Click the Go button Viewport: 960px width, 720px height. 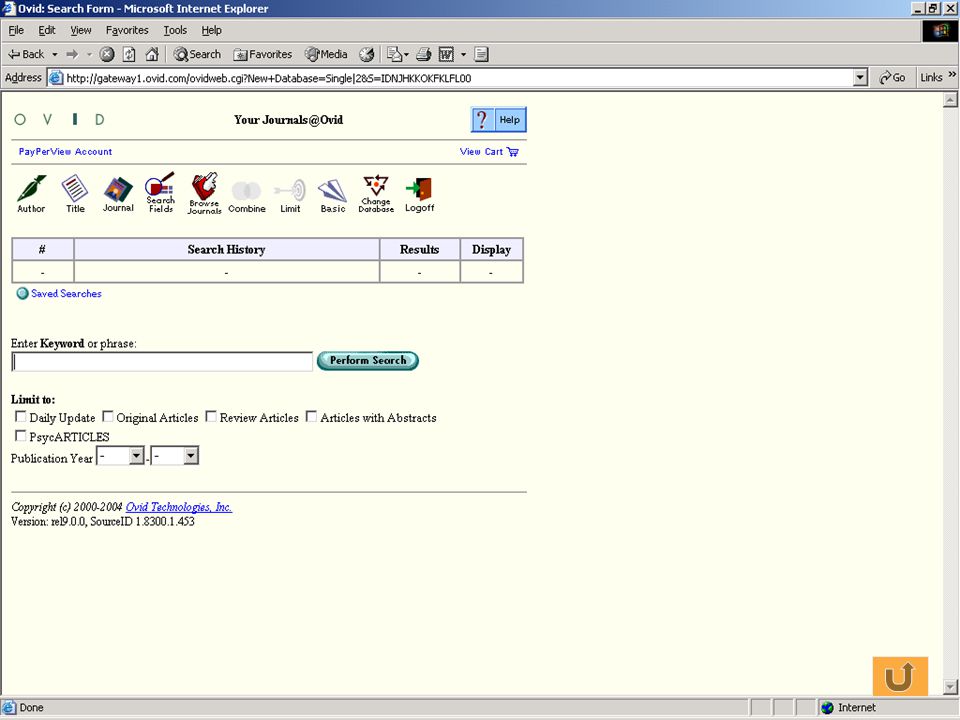point(892,78)
